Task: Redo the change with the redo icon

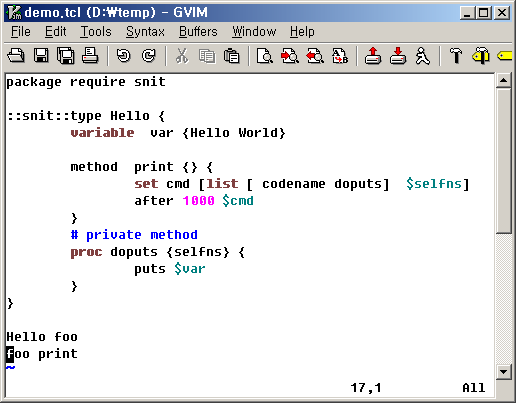Action: [x=149, y=56]
